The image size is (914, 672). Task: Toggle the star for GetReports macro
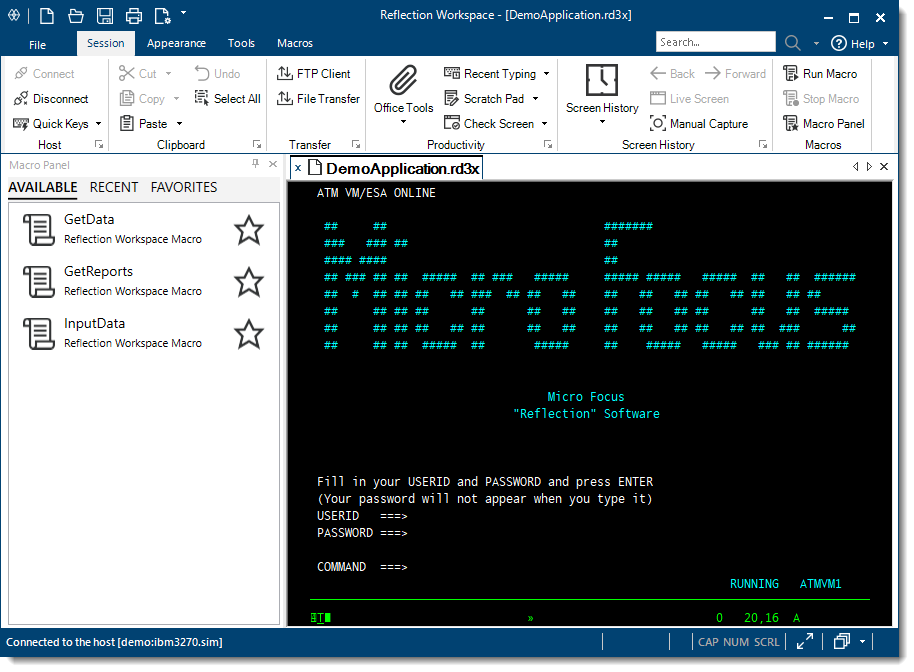248,282
